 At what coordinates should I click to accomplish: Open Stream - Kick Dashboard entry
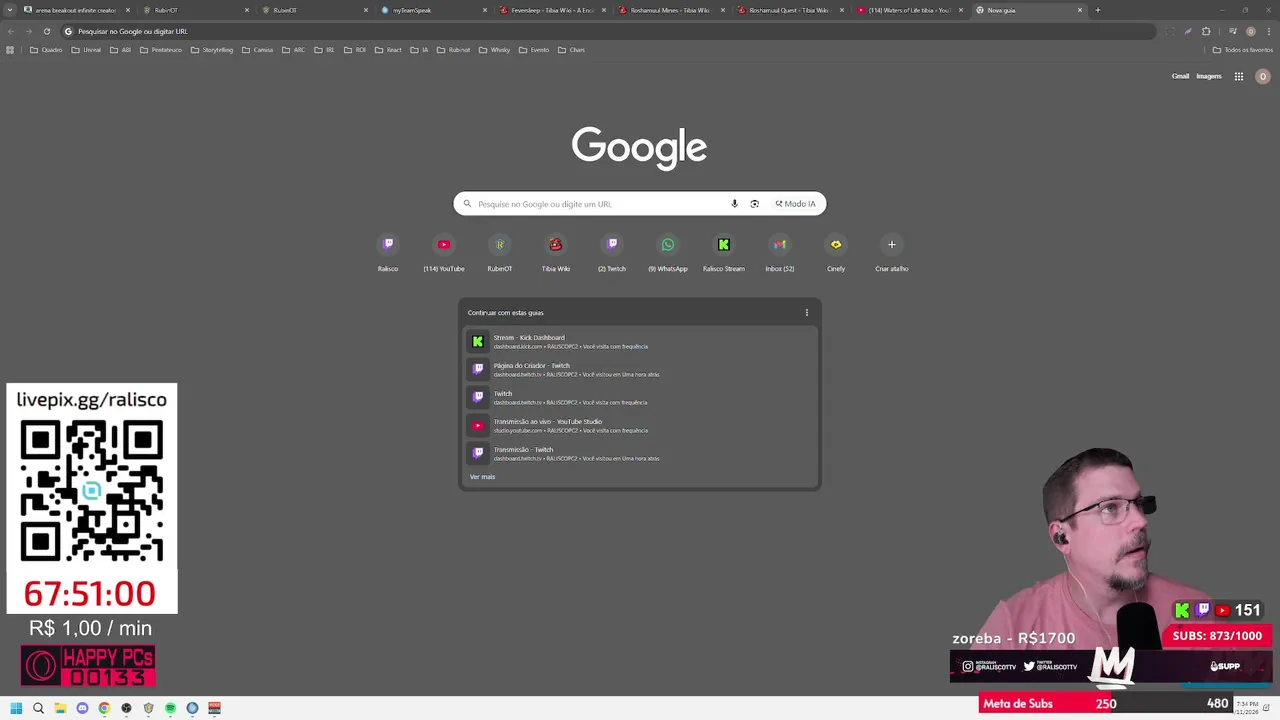pyautogui.click(x=640, y=342)
